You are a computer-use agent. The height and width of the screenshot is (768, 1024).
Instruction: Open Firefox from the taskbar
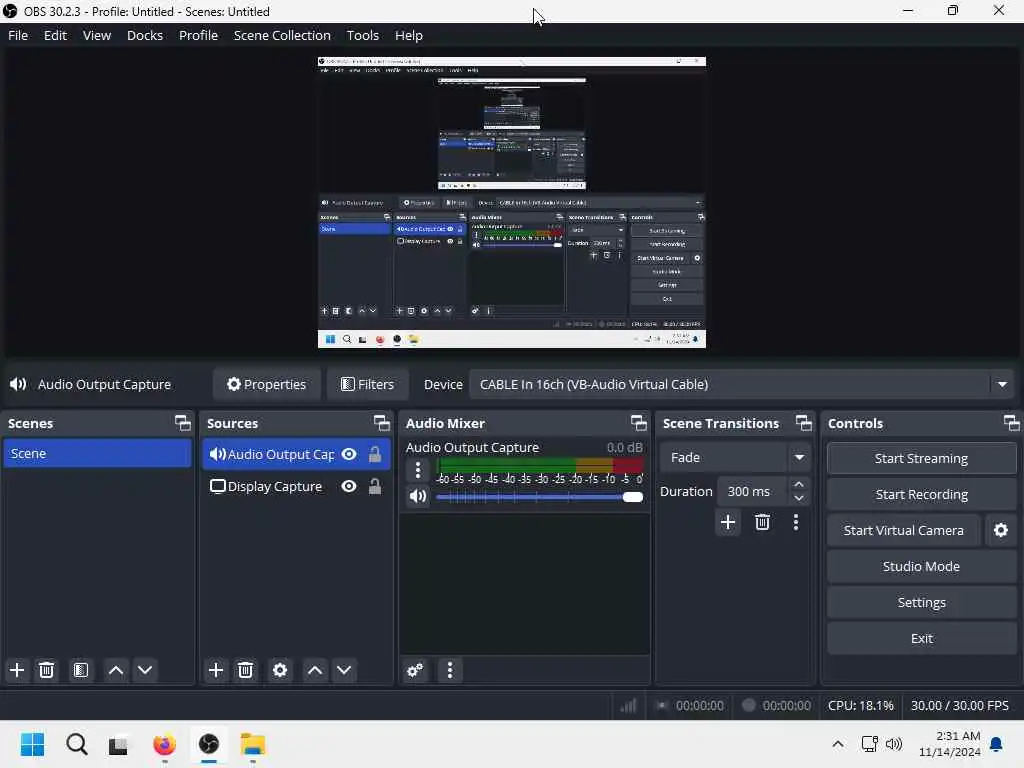(165, 744)
